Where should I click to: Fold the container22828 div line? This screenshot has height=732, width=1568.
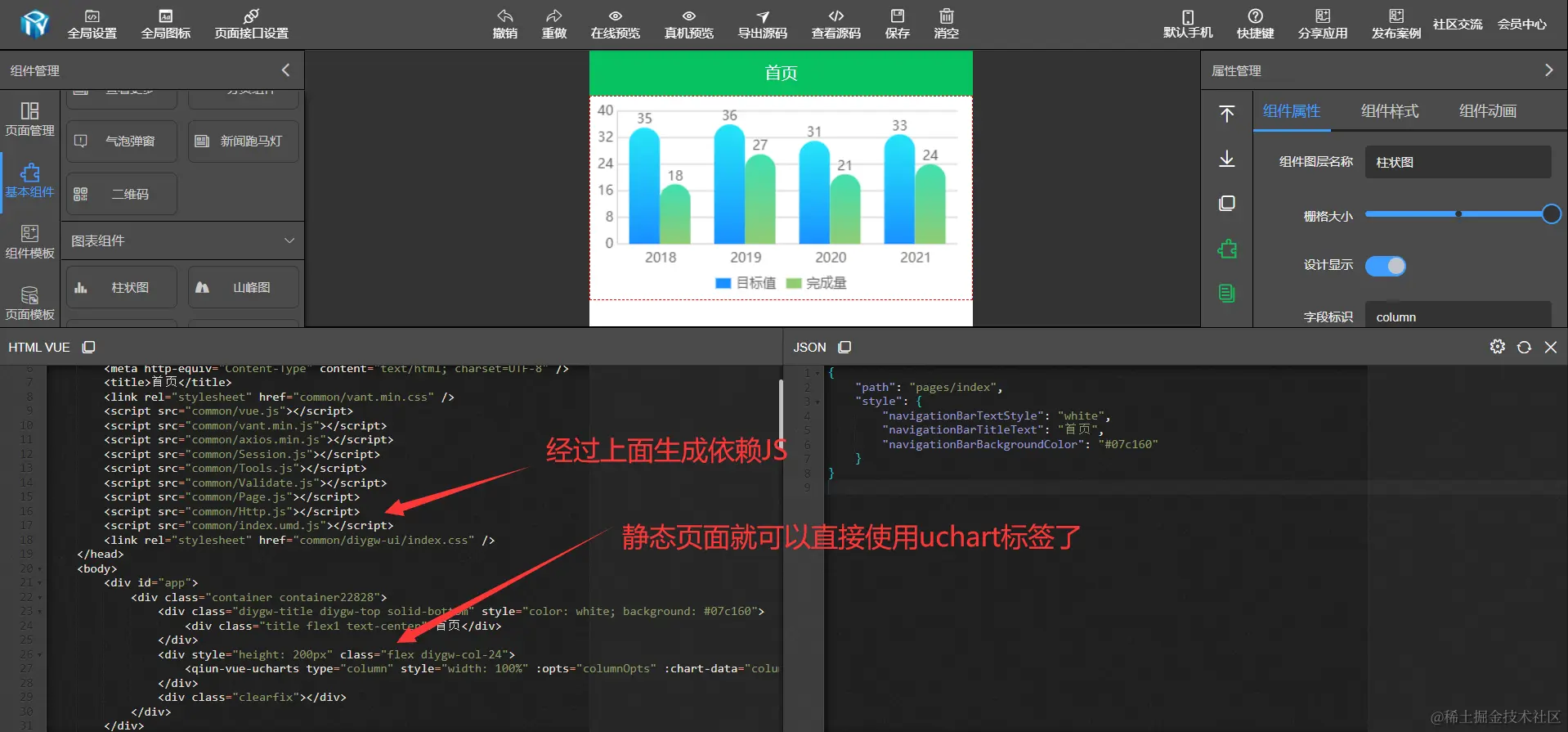pos(39,597)
